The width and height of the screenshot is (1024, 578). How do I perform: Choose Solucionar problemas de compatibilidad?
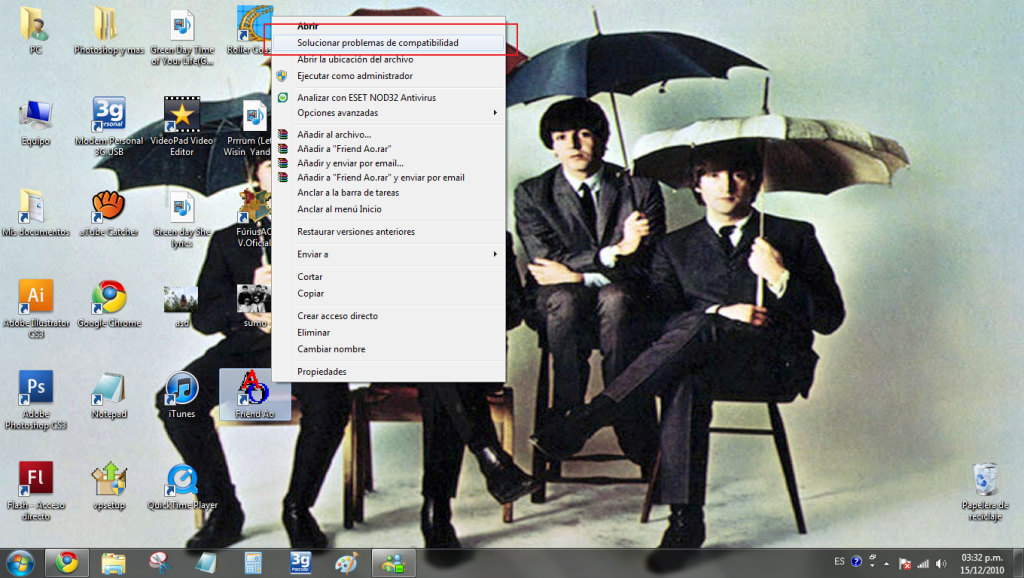(x=389, y=42)
